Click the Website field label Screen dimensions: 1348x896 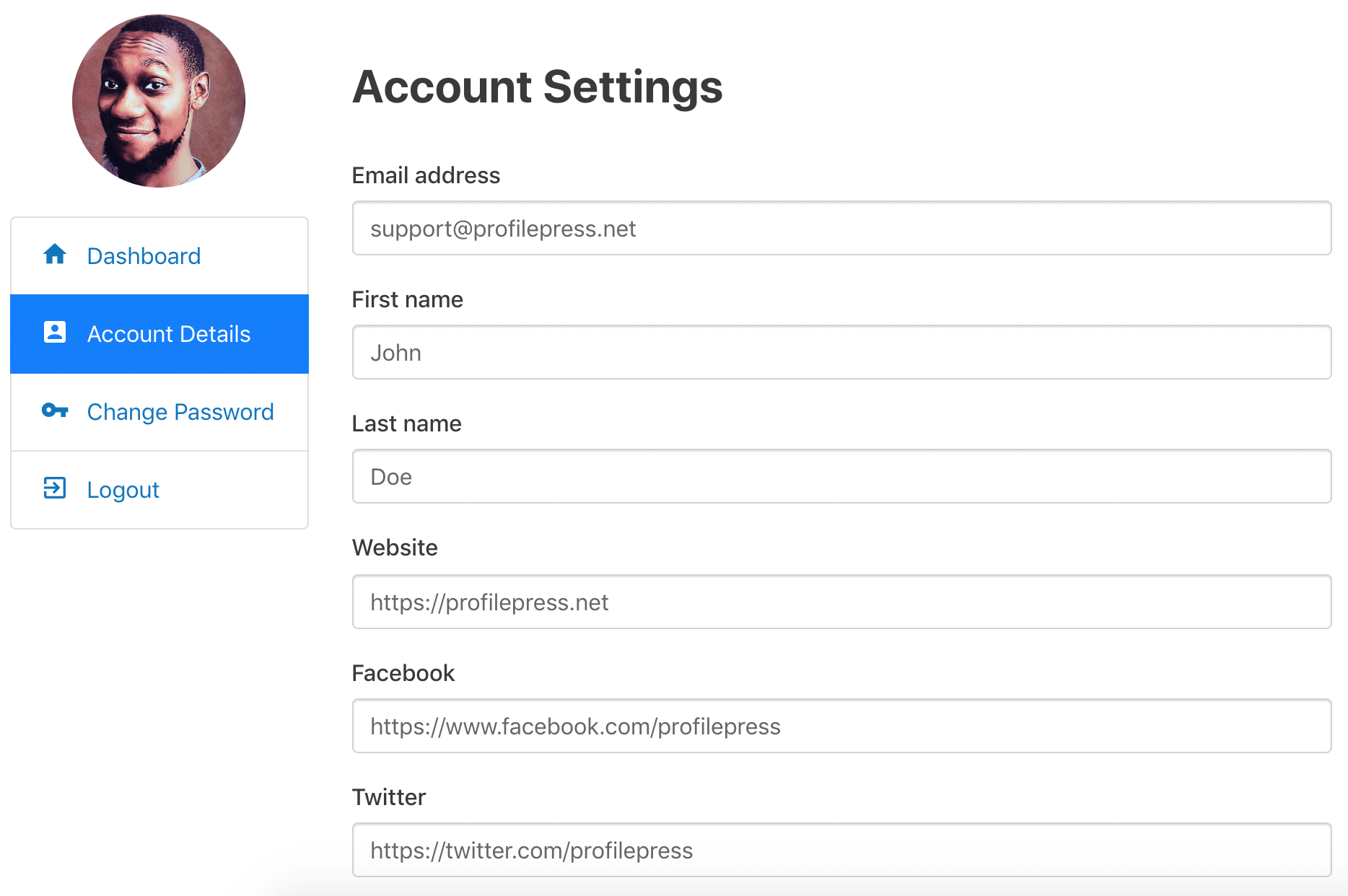[395, 548]
